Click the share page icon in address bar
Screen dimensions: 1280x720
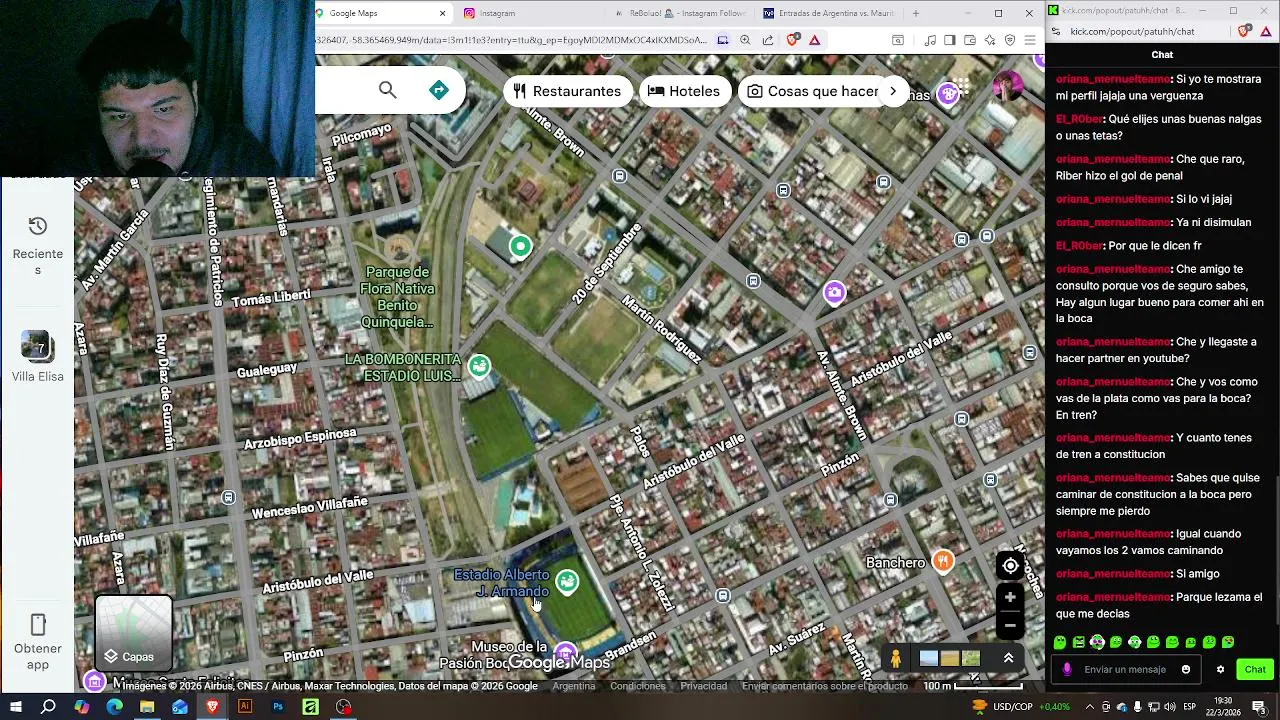(768, 40)
